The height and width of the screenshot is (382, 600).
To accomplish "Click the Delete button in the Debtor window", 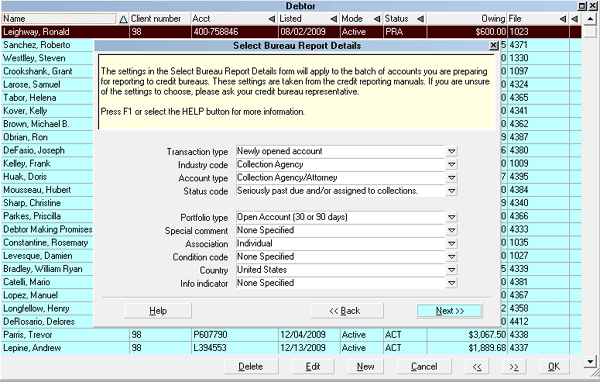I will tap(251, 366).
